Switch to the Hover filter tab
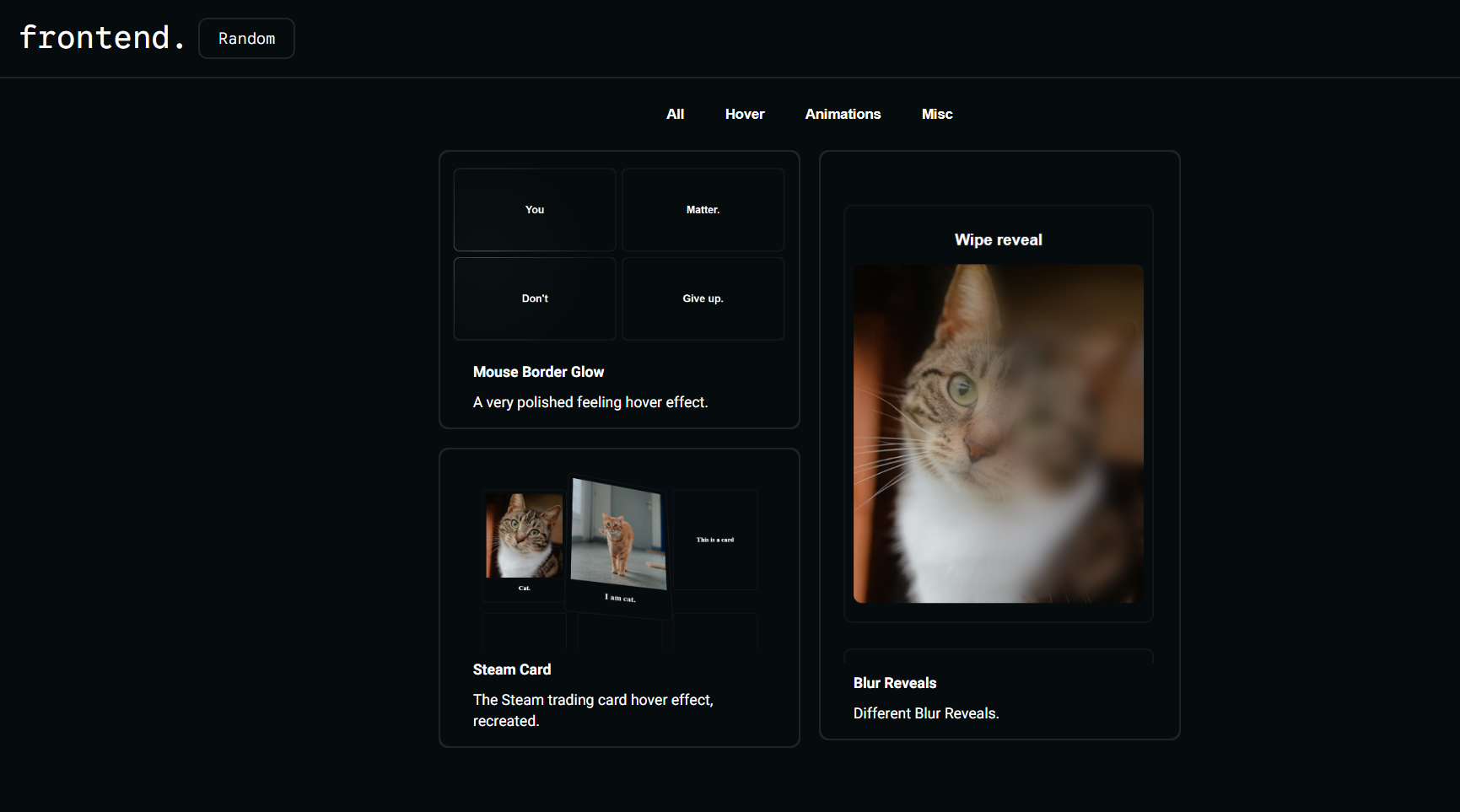Viewport: 1460px width, 812px height. point(744,114)
